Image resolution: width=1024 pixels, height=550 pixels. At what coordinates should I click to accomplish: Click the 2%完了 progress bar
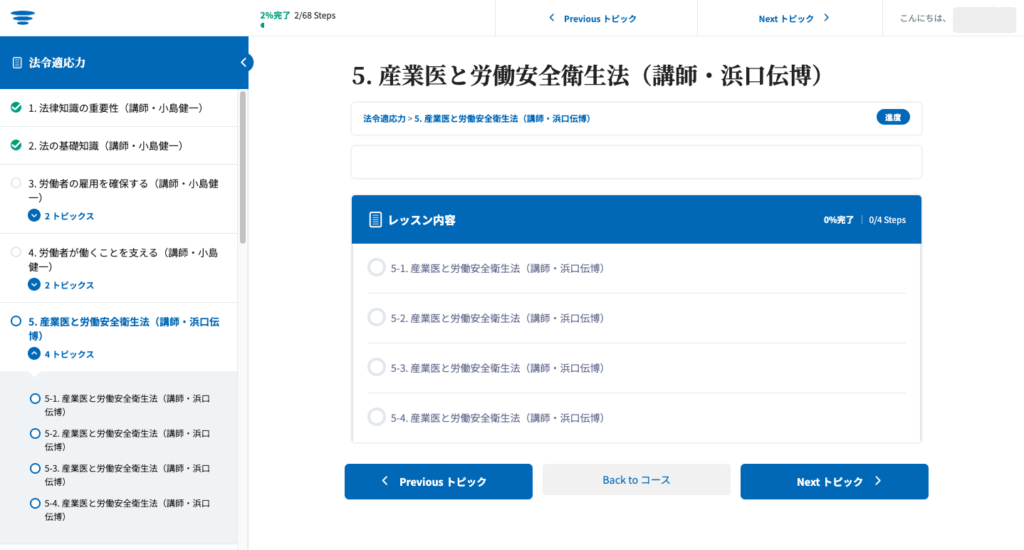(x=263, y=25)
